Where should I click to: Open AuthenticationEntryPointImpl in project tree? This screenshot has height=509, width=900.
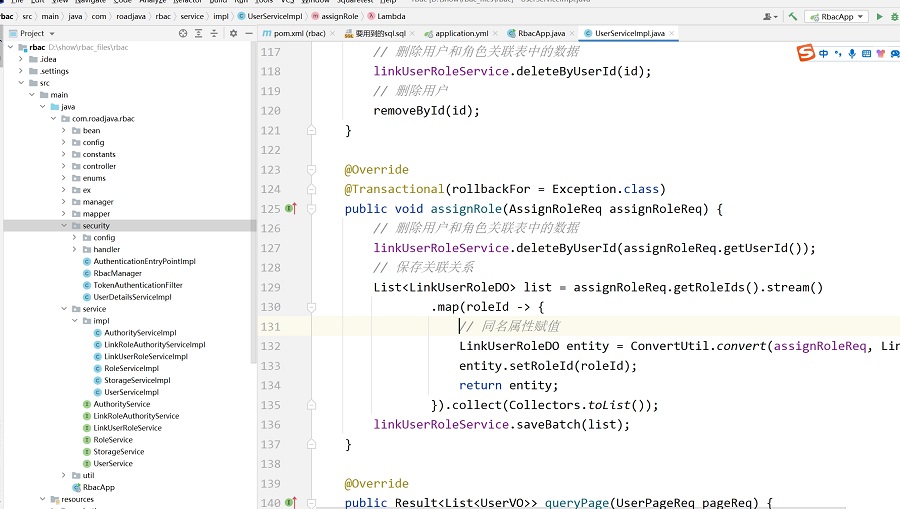pyautogui.click(x=144, y=261)
